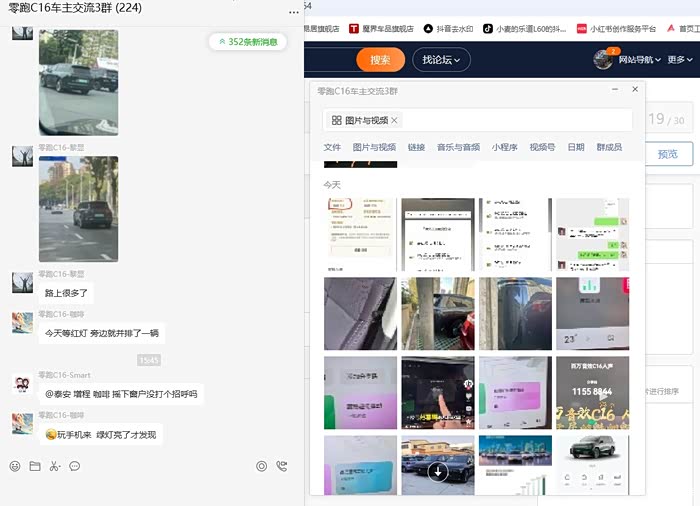The height and width of the screenshot is (506, 700).
Task: Open the 更多 dropdown in the header
Action: (677, 60)
